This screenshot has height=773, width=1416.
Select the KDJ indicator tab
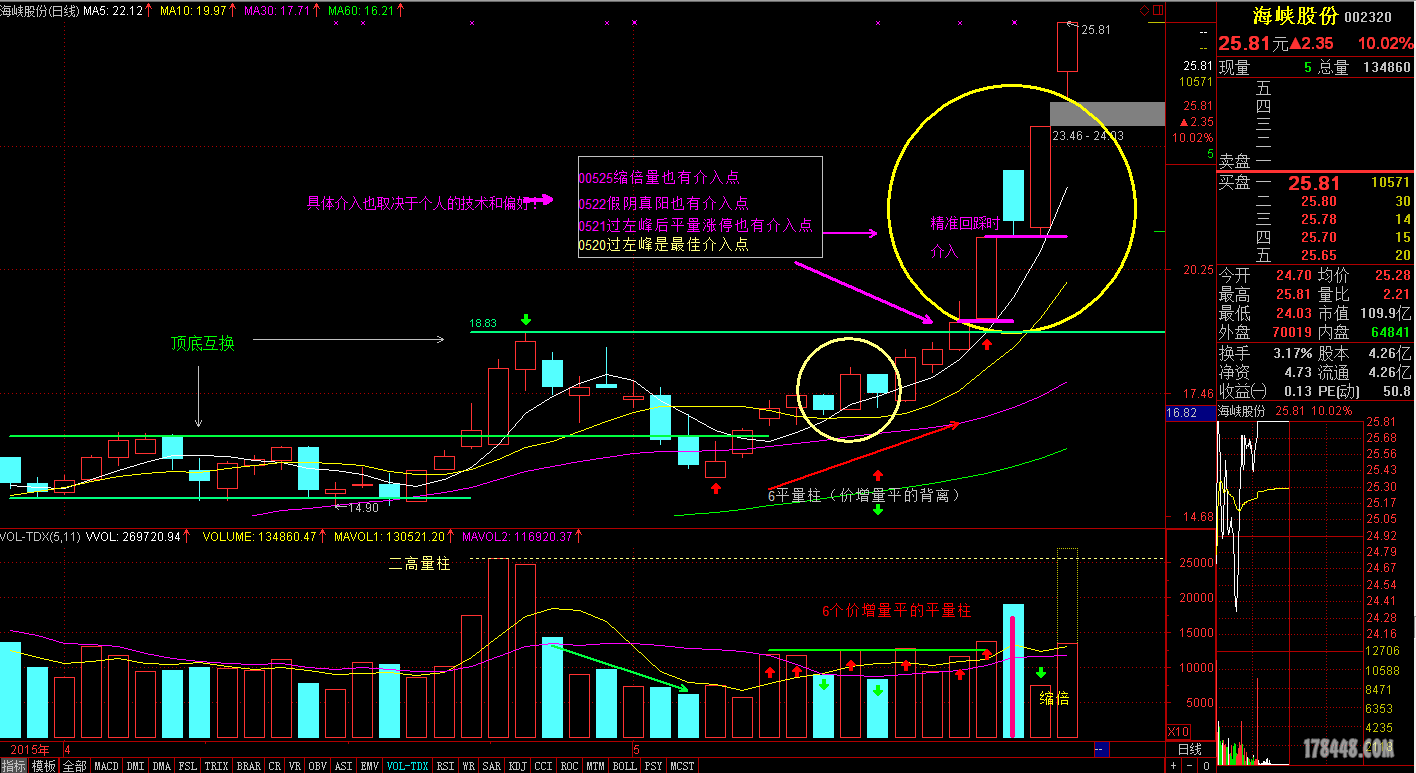(517, 766)
